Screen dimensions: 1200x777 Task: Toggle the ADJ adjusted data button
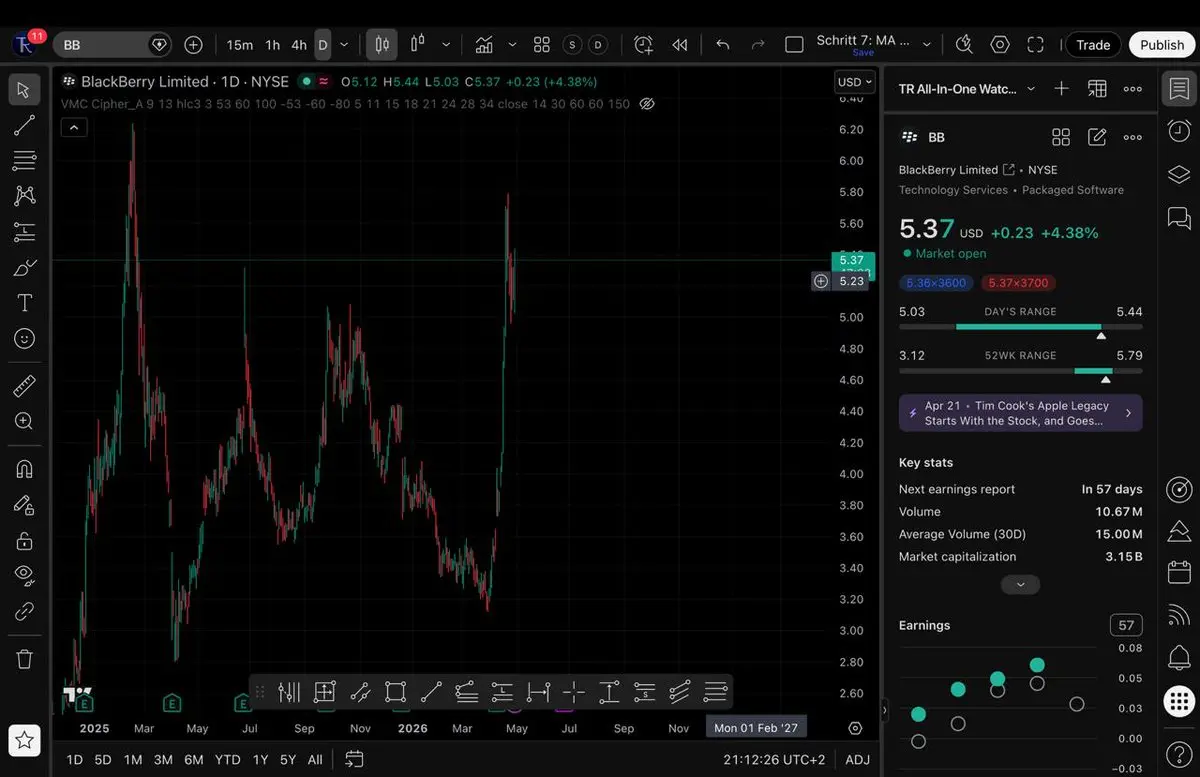point(857,760)
